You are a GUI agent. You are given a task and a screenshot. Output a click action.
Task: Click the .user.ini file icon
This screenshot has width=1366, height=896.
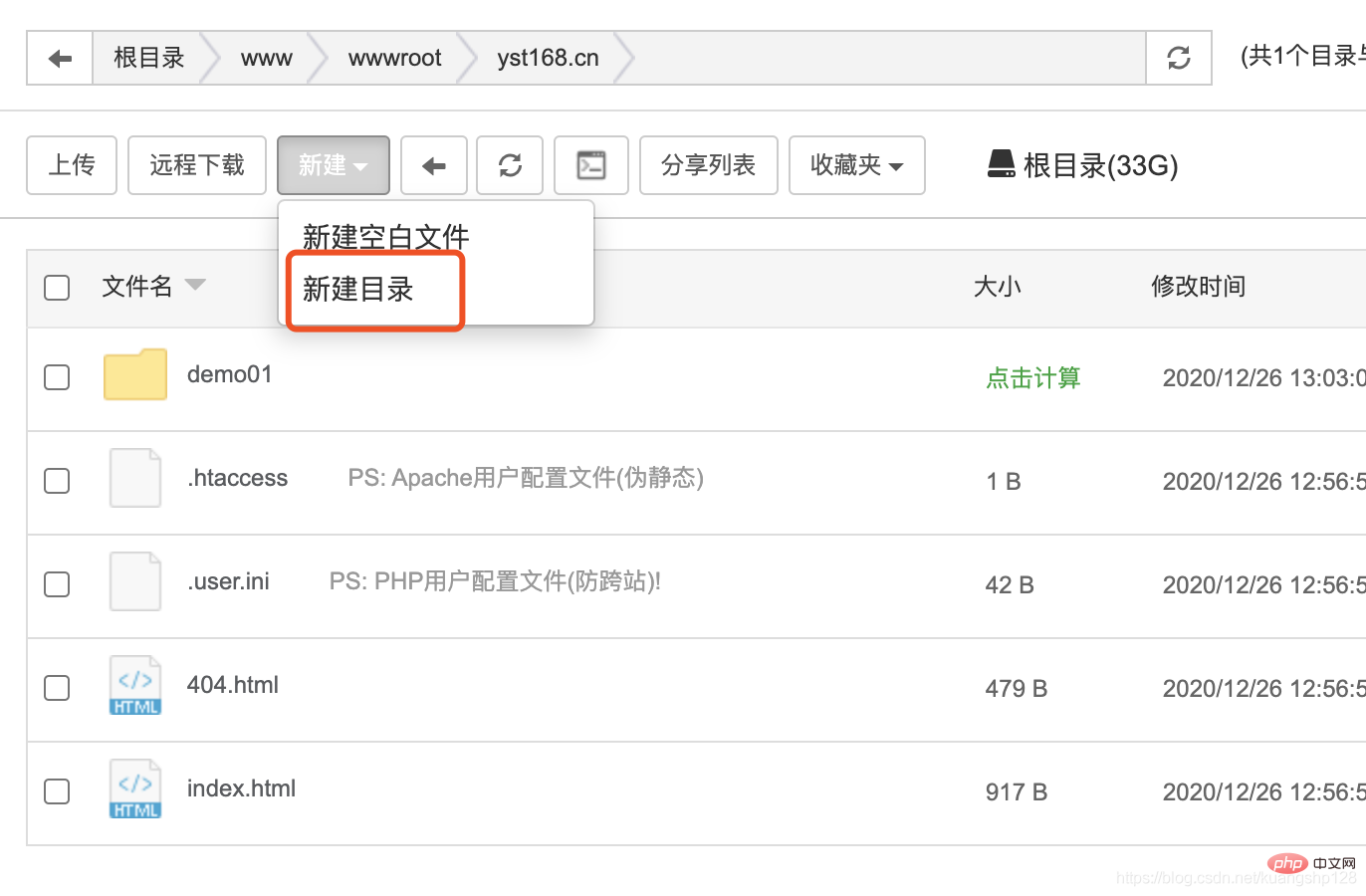coord(135,581)
